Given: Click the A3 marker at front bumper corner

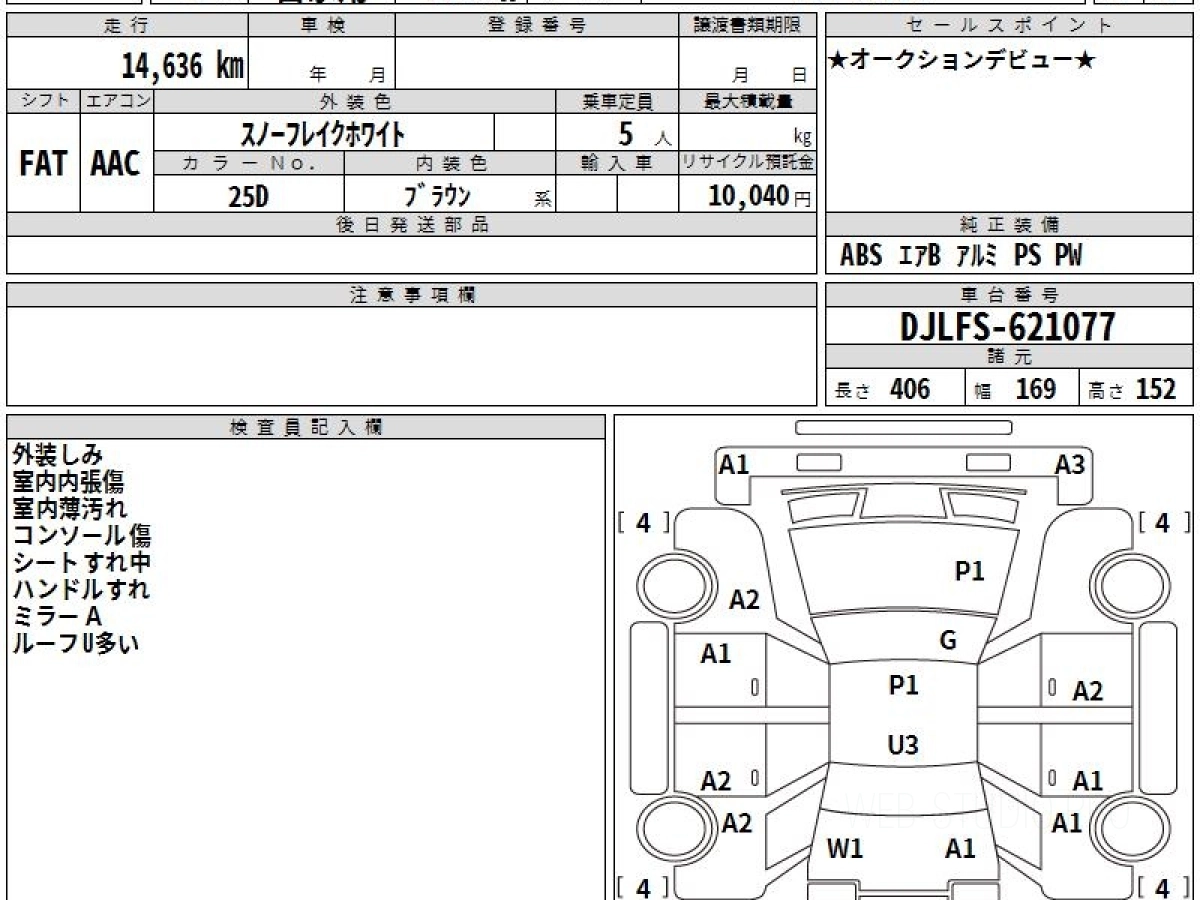Looking at the screenshot, I should pos(1070,464).
